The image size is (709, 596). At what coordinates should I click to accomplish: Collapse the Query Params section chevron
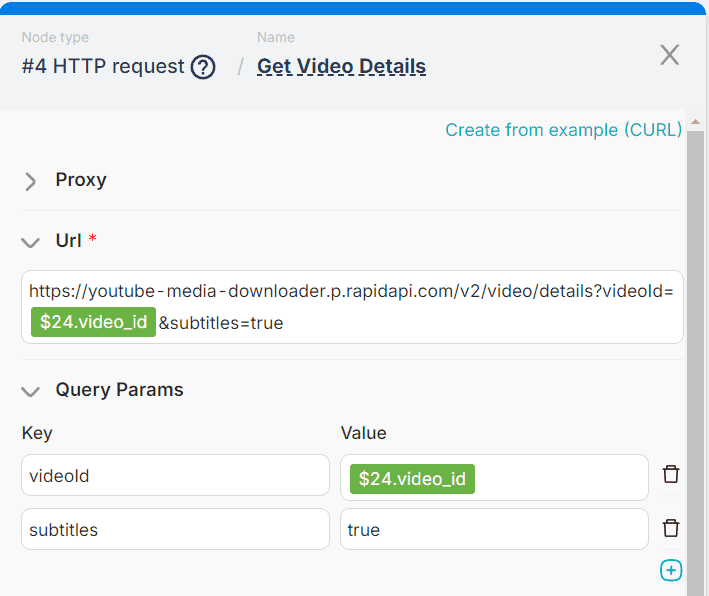pos(31,391)
